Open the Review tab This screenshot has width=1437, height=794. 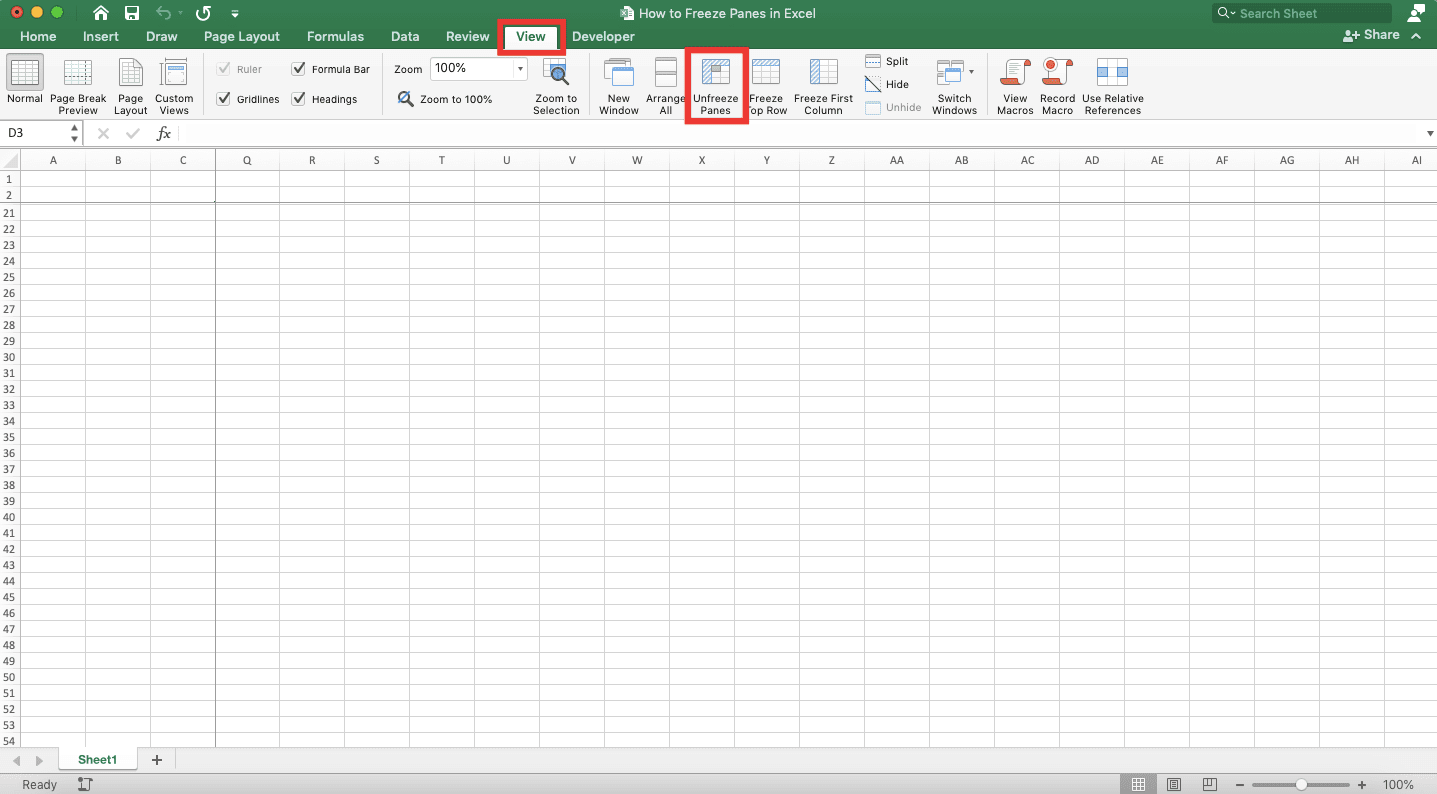click(x=468, y=36)
